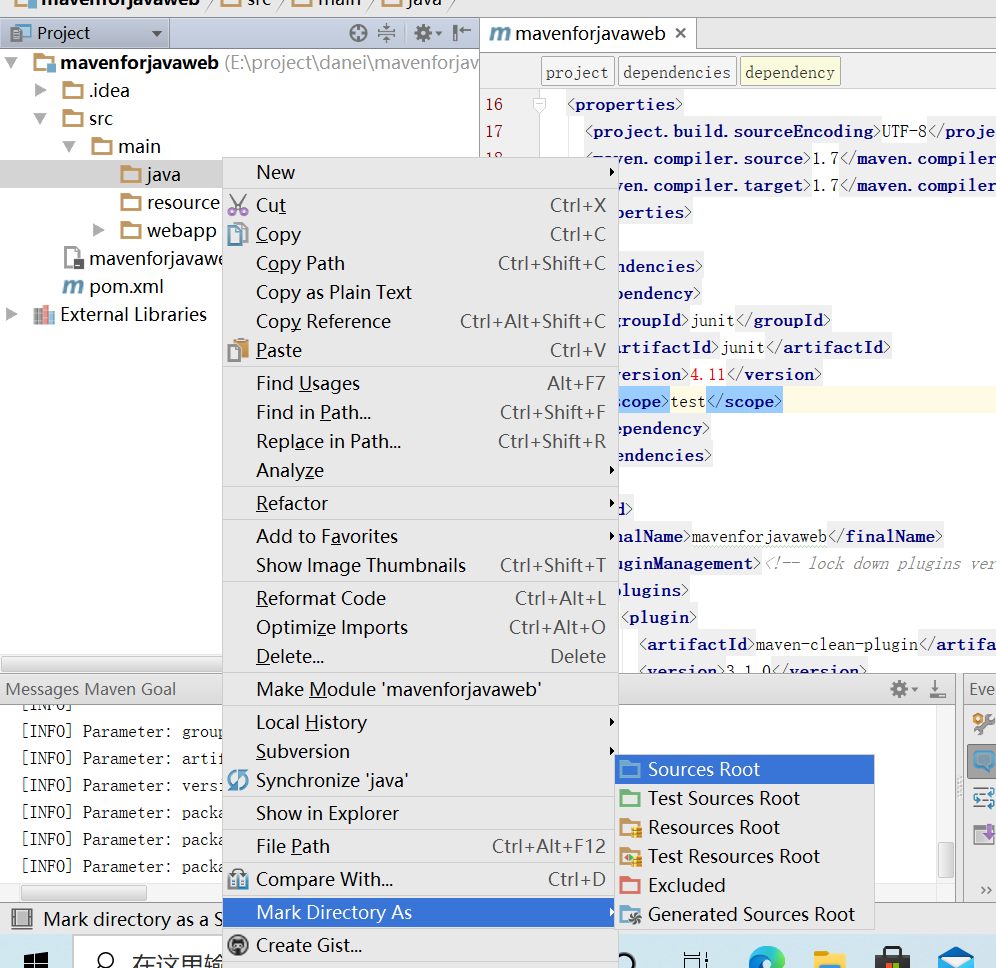Choose Compare With...

(x=421, y=879)
